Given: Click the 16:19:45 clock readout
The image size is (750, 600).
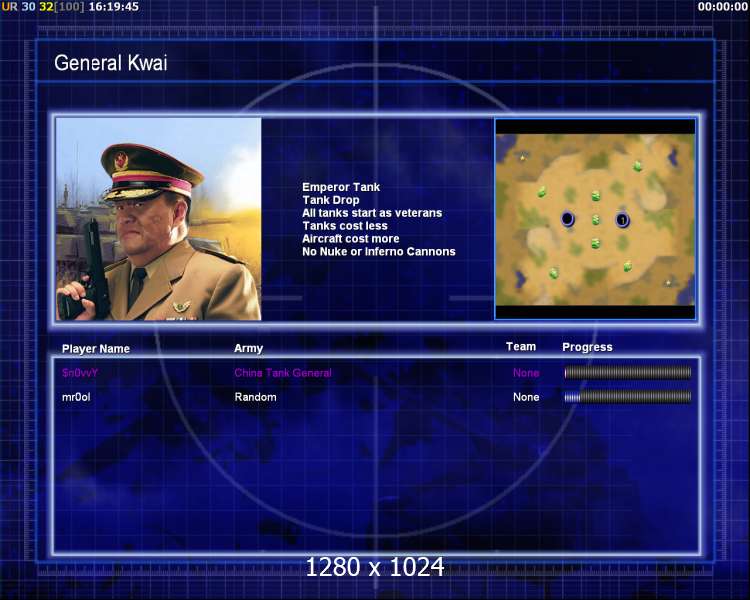Looking at the screenshot, I should tap(114, 7).
